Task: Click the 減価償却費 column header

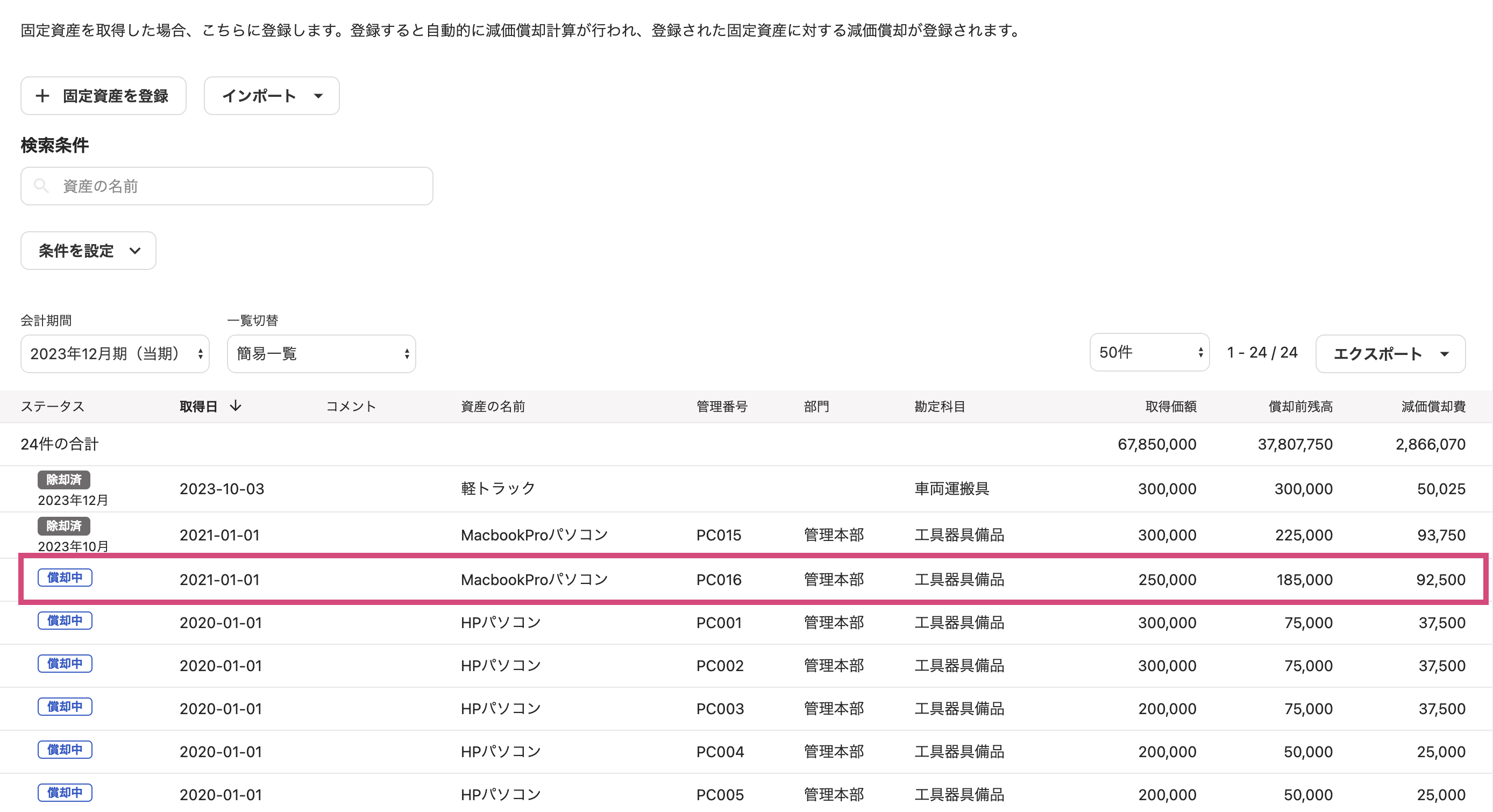Action: (x=1433, y=407)
